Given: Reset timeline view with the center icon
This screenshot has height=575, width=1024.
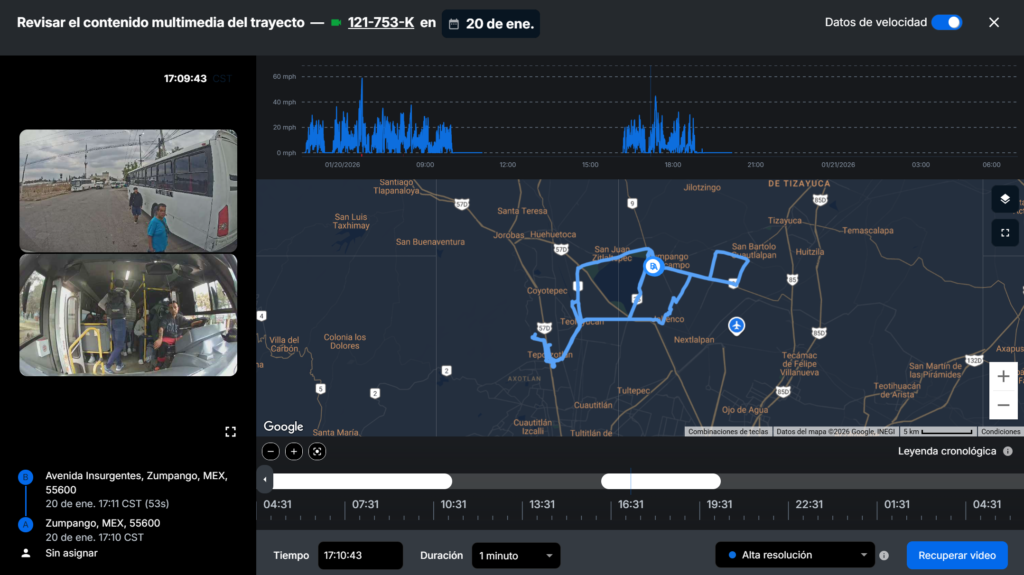Looking at the screenshot, I should coord(318,451).
